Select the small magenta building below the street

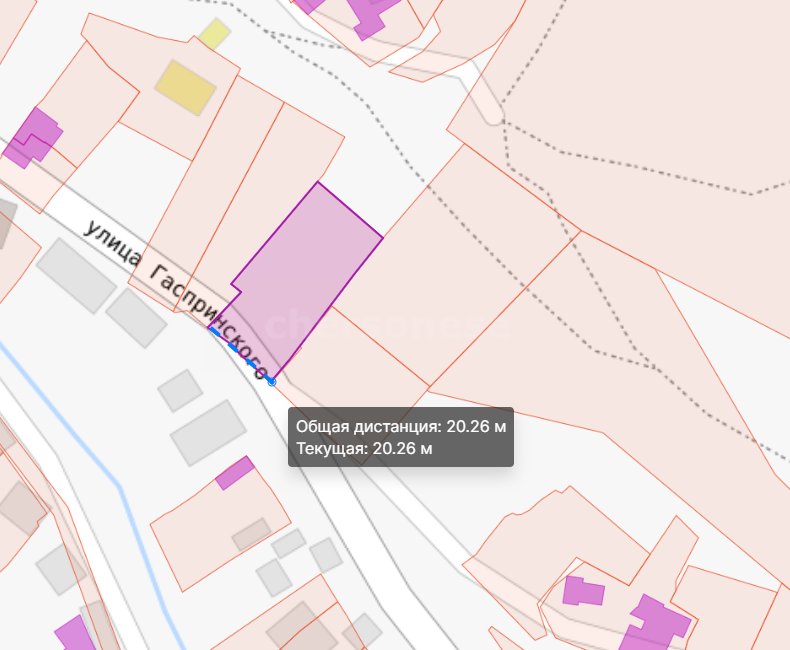[235, 473]
